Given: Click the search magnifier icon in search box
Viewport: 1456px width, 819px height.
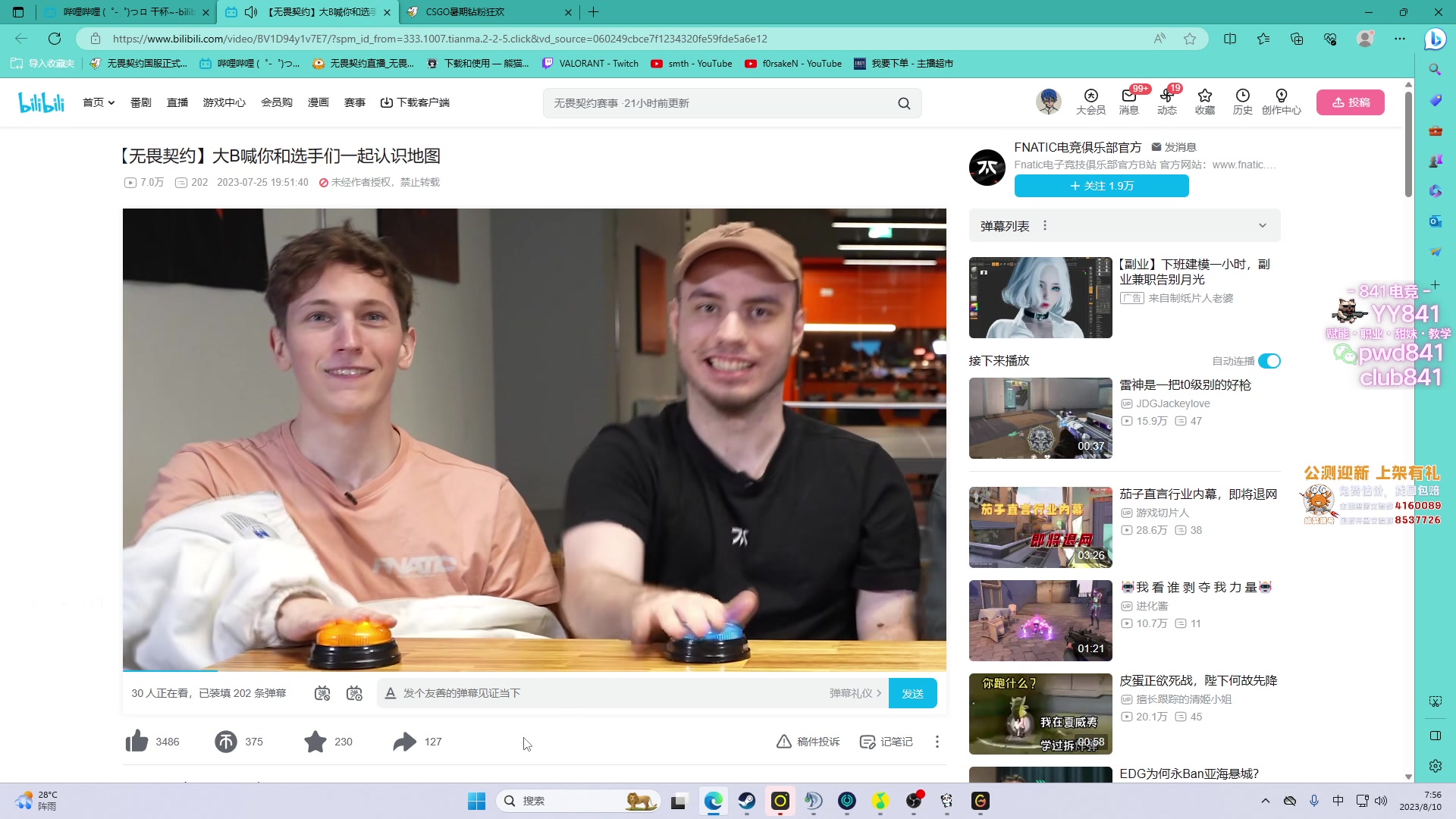Looking at the screenshot, I should coord(904,103).
